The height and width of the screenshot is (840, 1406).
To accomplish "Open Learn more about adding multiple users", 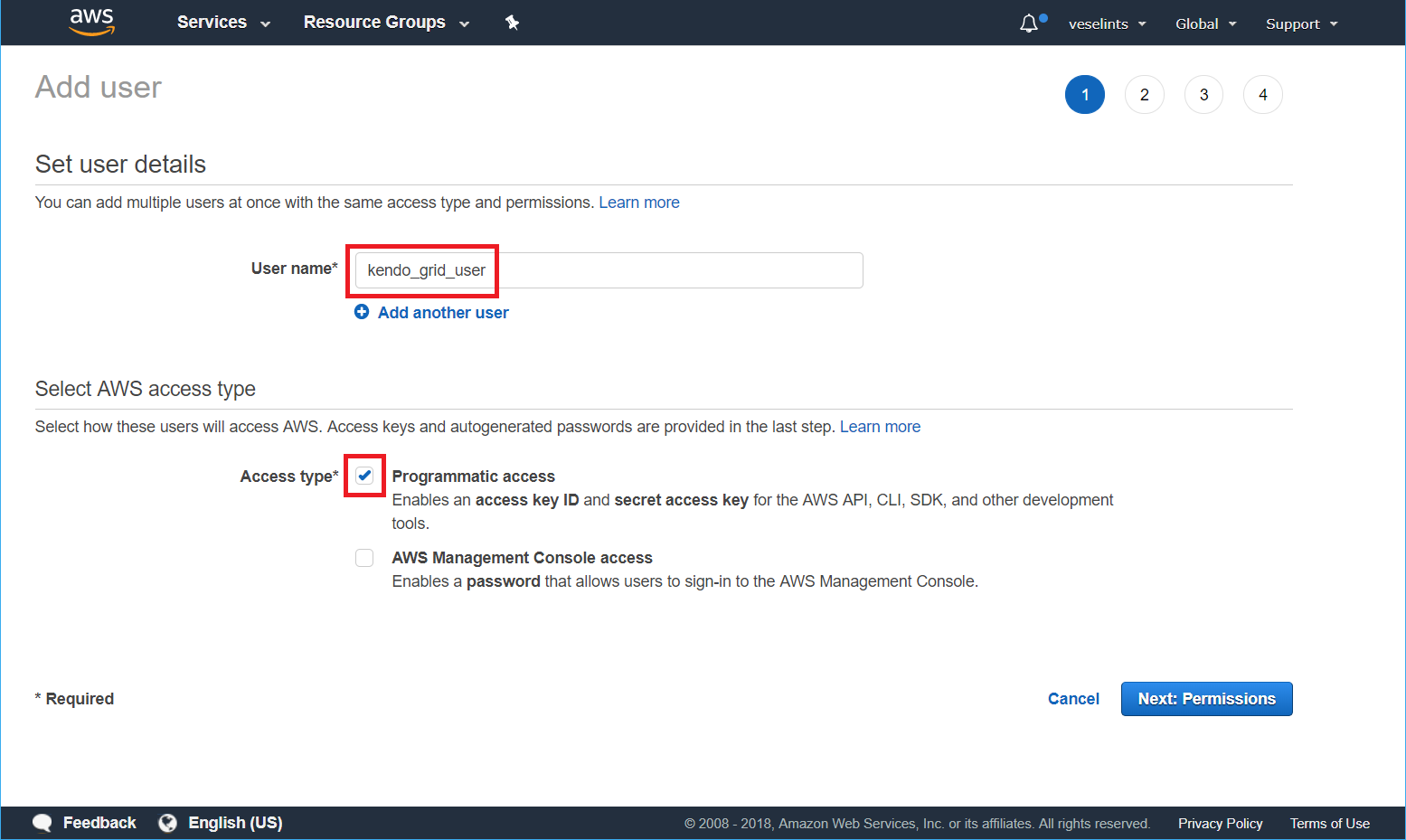I will pos(639,202).
